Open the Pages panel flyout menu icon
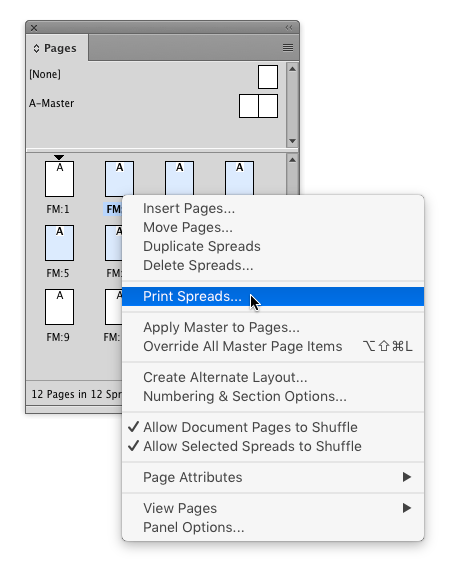The height and width of the screenshot is (573, 449). [x=288, y=48]
